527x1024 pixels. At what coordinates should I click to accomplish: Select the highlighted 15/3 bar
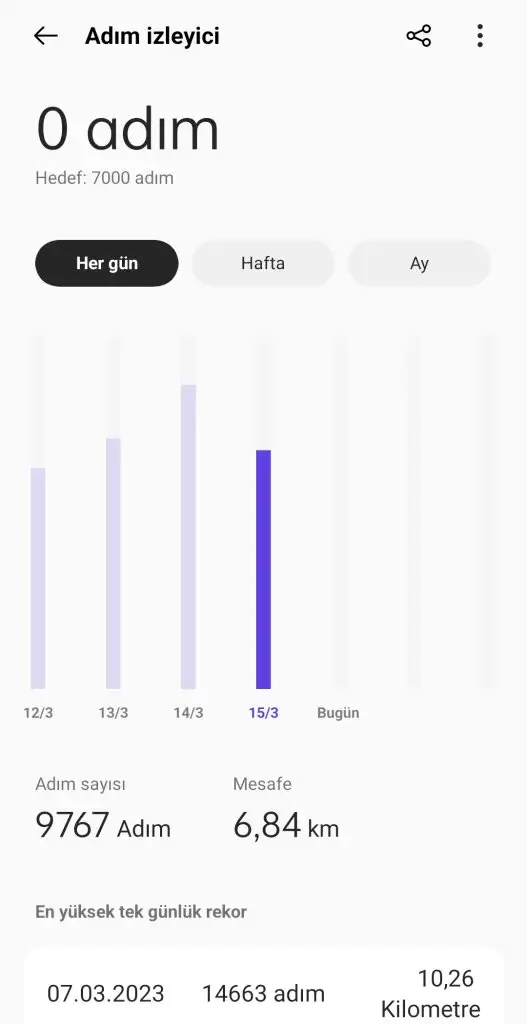[x=263, y=569]
